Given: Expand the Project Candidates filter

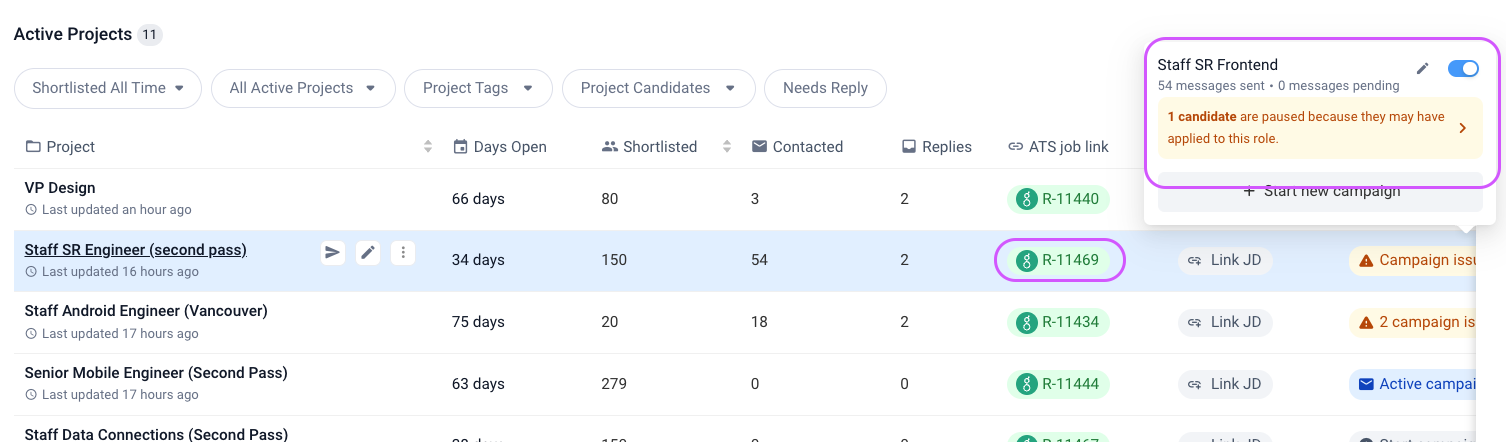Looking at the screenshot, I should [659, 88].
